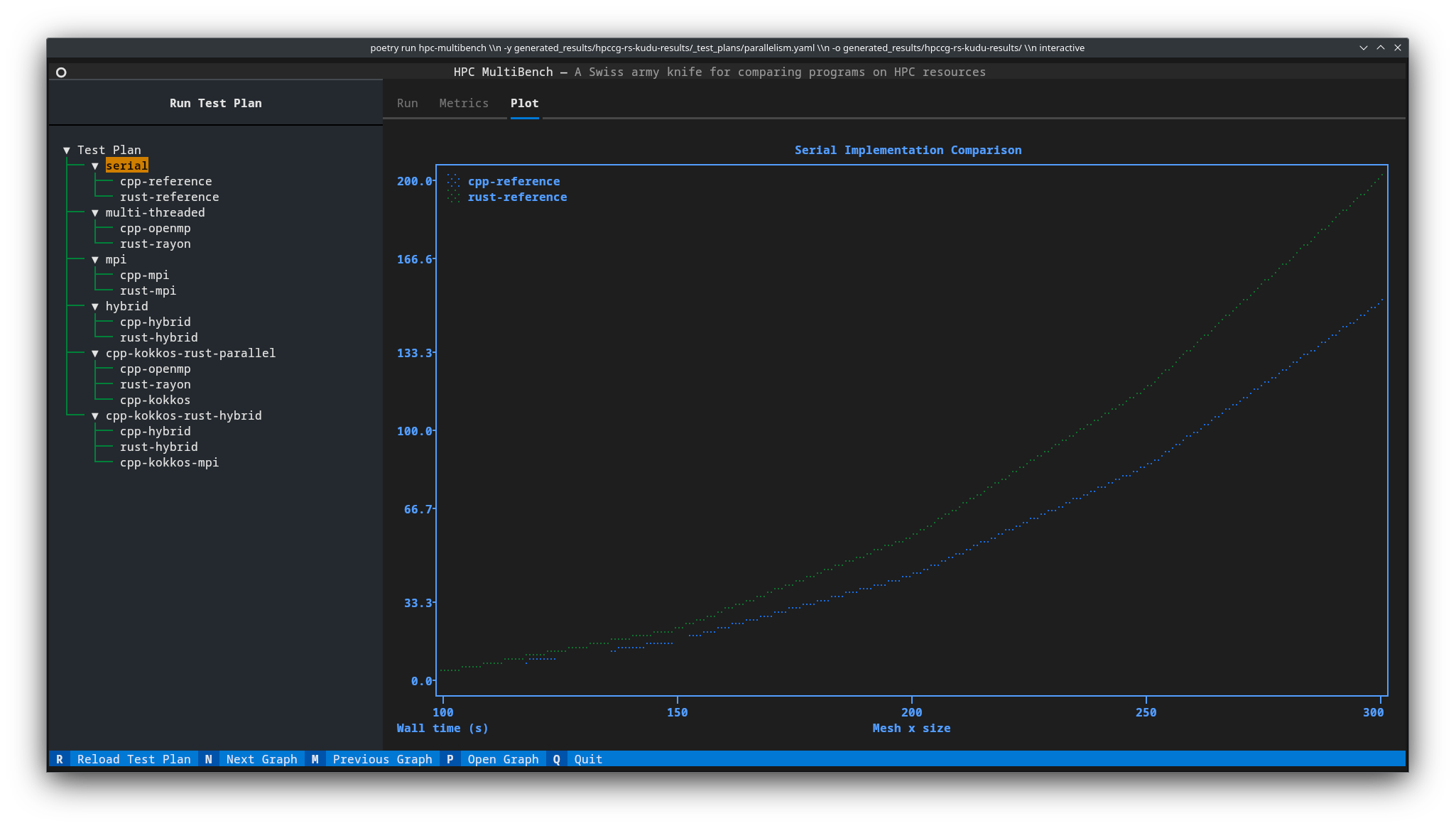Select cpp-hybrid under hybrid group

coord(156,322)
